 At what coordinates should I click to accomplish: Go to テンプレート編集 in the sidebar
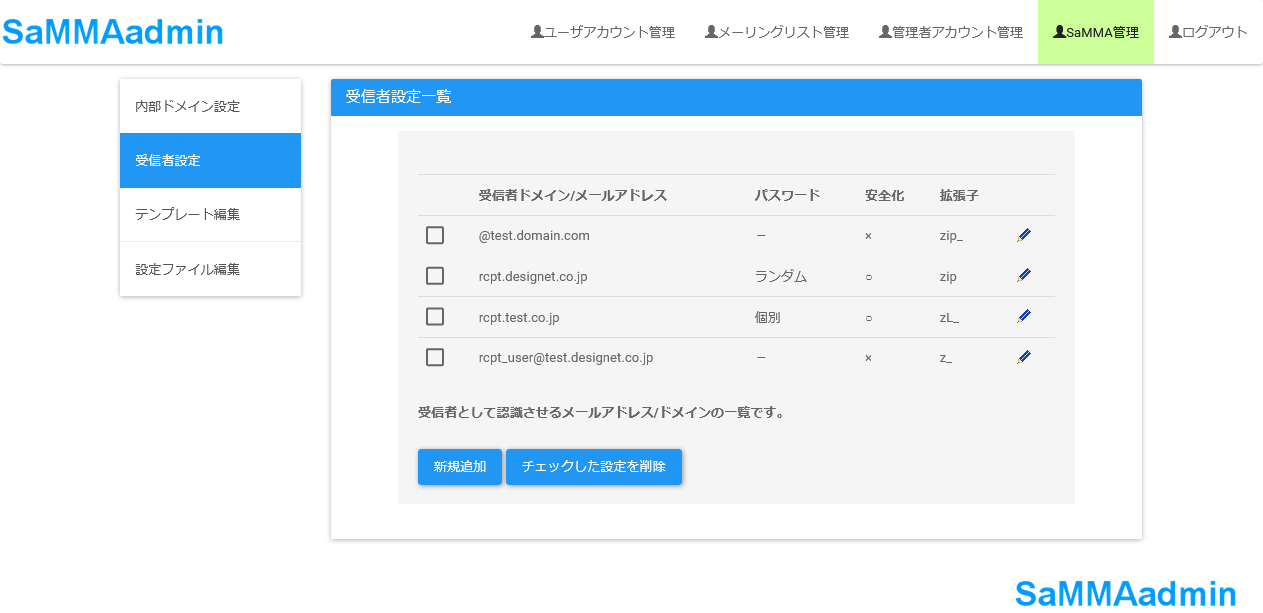[210, 215]
